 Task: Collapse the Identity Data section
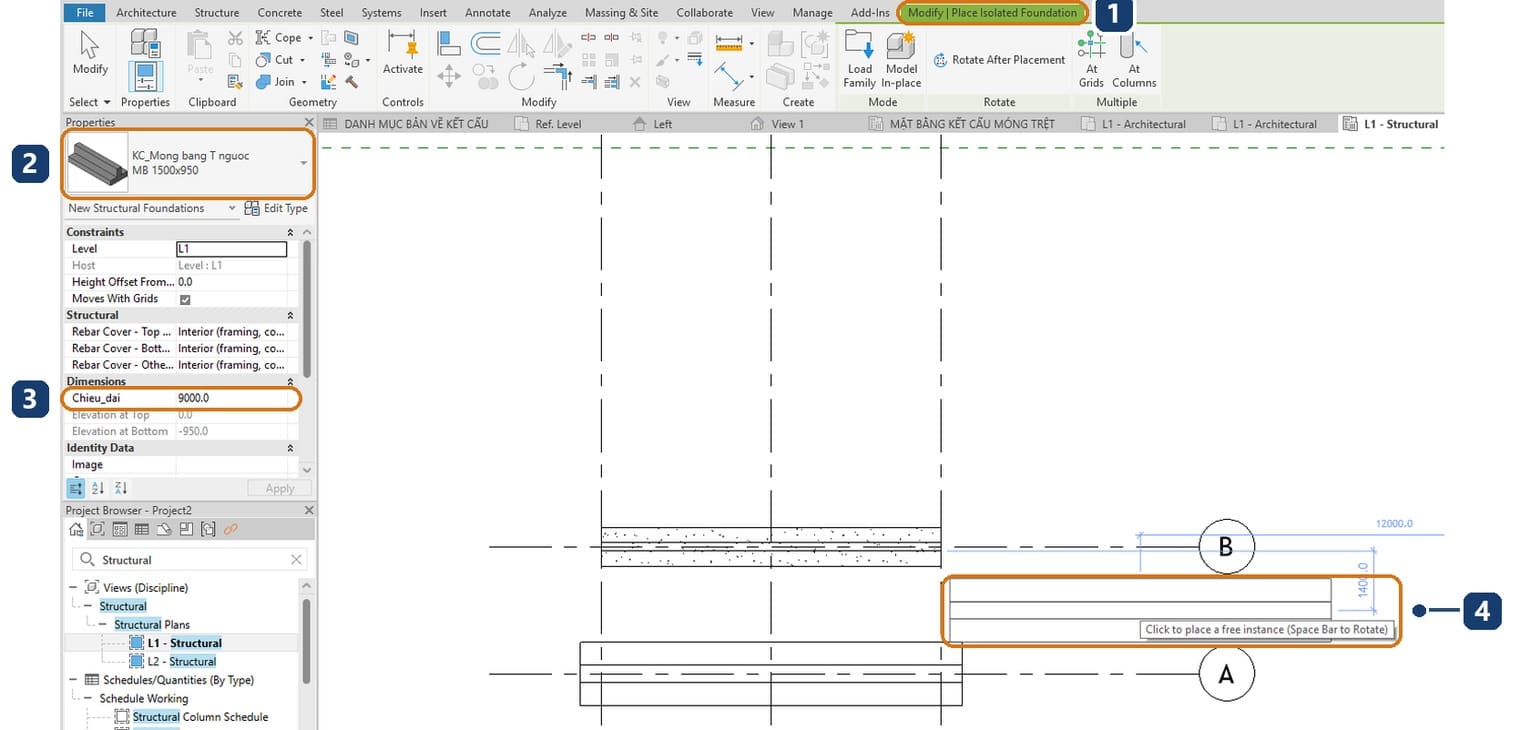point(291,448)
